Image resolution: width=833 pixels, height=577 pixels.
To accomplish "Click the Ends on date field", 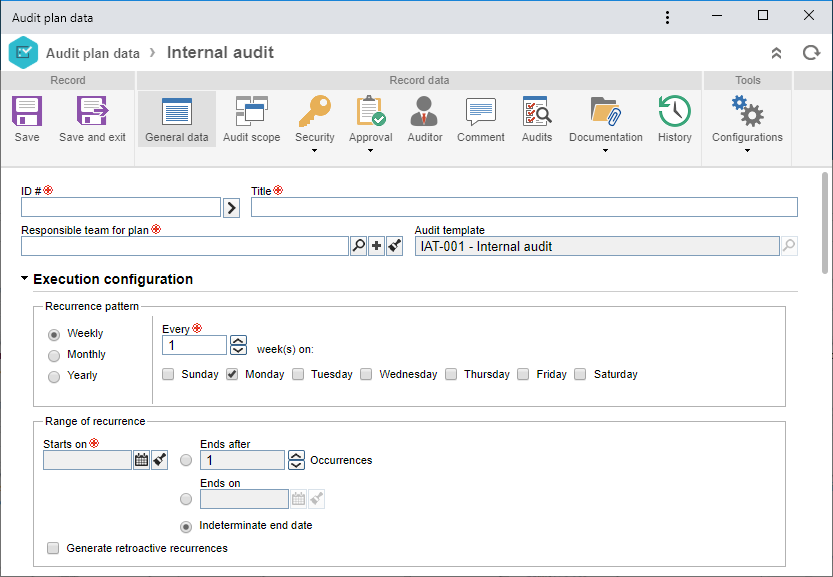I will 244,499.
